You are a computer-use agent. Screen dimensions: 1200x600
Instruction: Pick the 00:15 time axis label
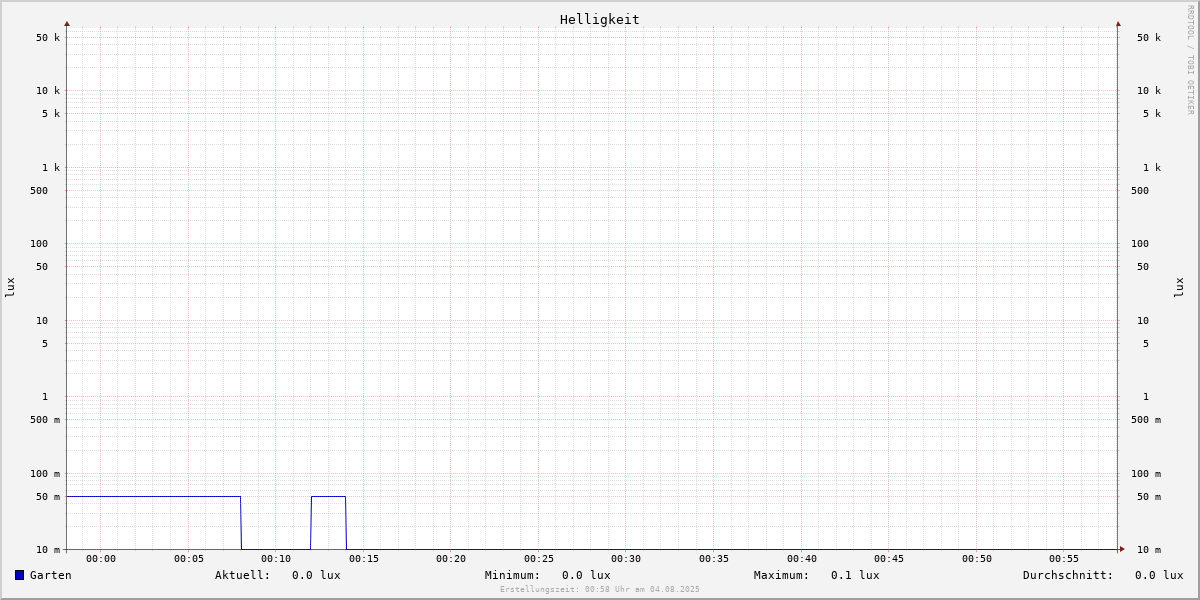[x=364, y=559]
